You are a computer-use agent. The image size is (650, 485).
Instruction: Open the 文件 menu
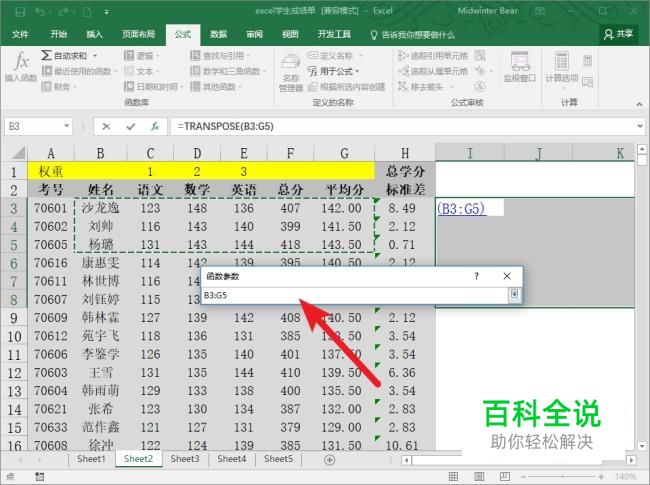(x=20, y=33)
